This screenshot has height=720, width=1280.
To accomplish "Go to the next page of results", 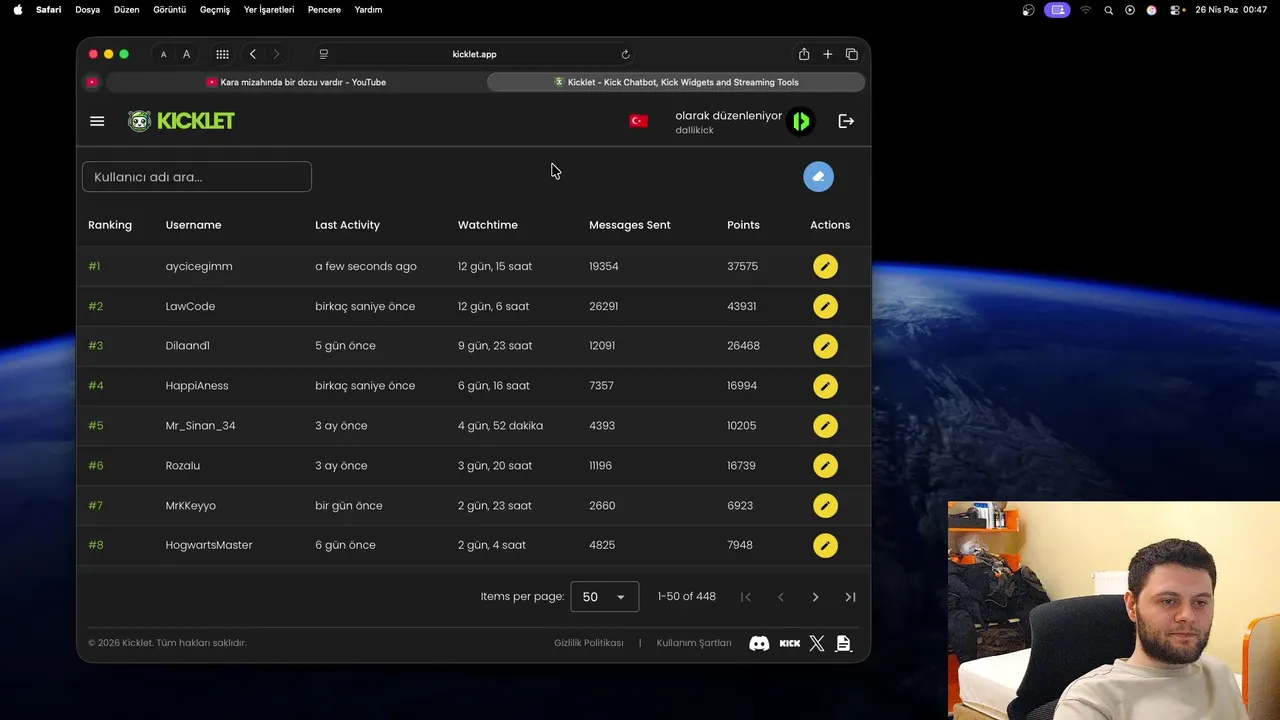I will [815, 597].
